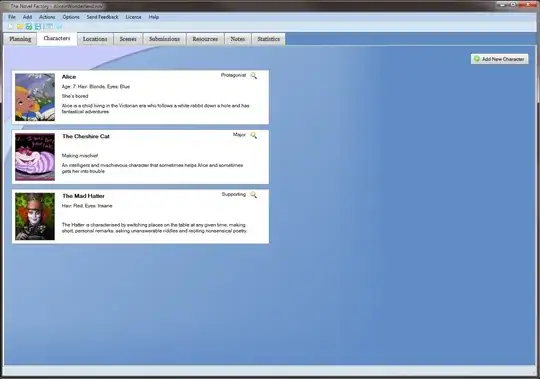
Task: Click the blank page New file toolbar icon
Action: tap(11, 27)
